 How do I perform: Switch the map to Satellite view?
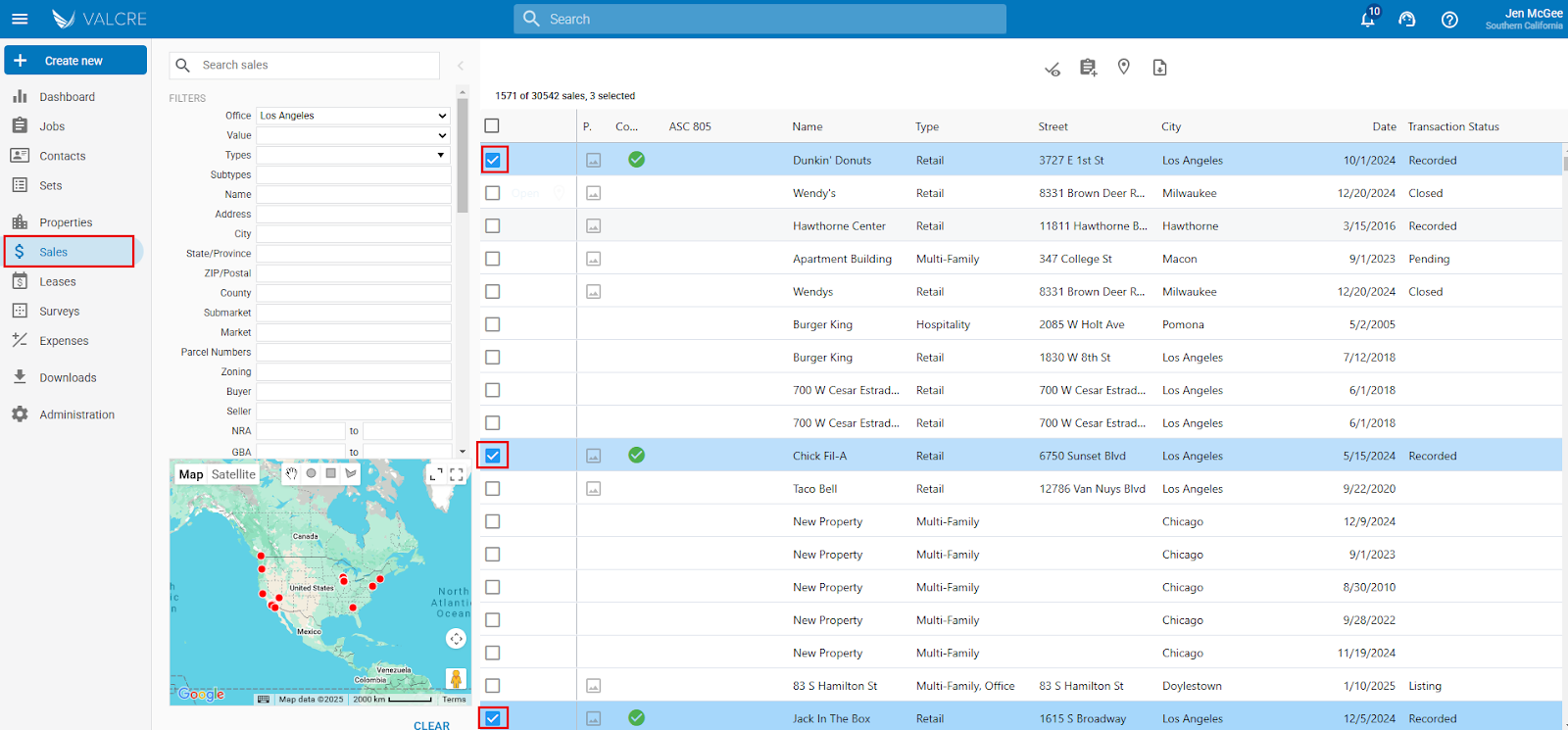point(233,474)
